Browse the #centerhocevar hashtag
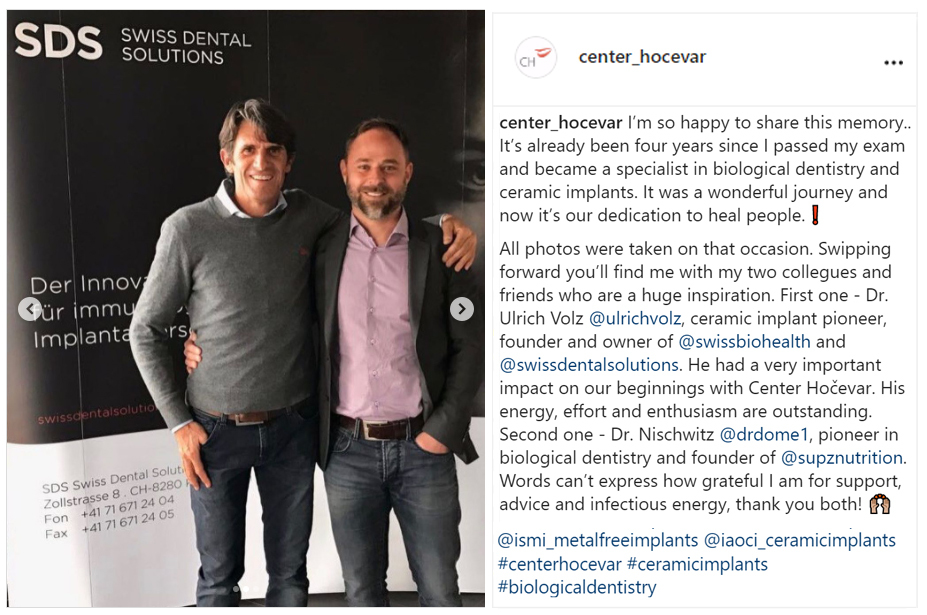 pyautogui.click(x=560, y=564)
